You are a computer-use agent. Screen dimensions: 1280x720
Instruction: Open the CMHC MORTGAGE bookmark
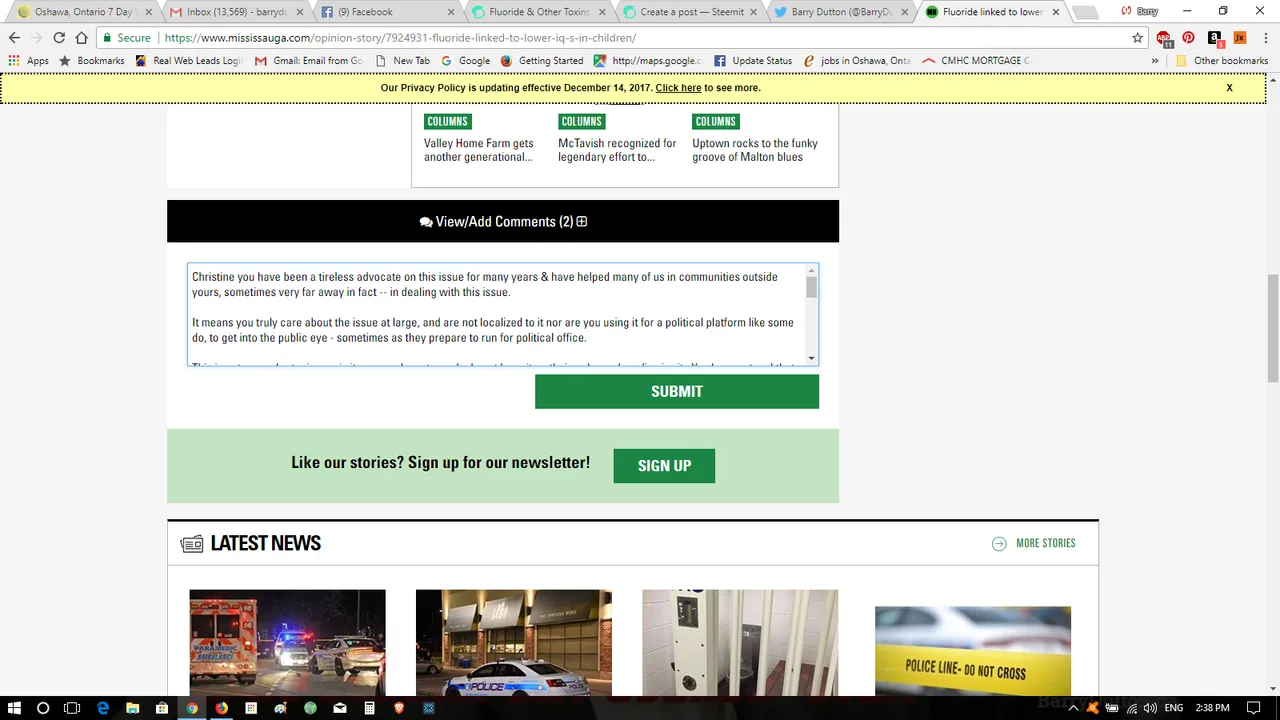click(x=975, y=61)
